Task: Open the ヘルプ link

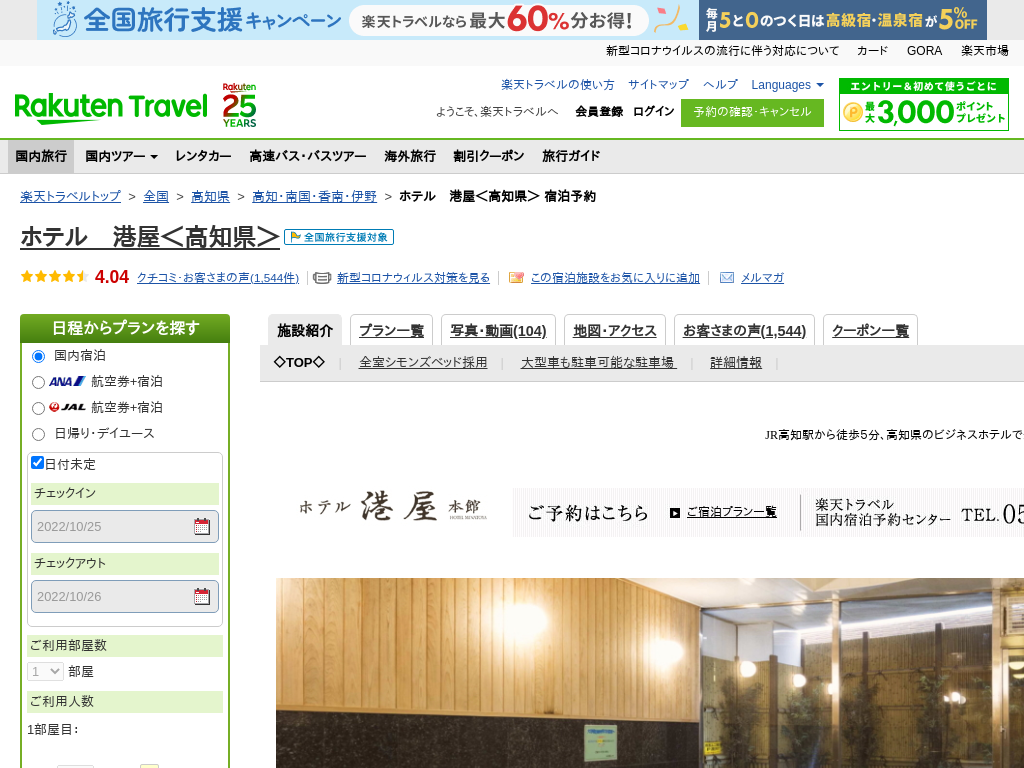Action: (720, 85)
